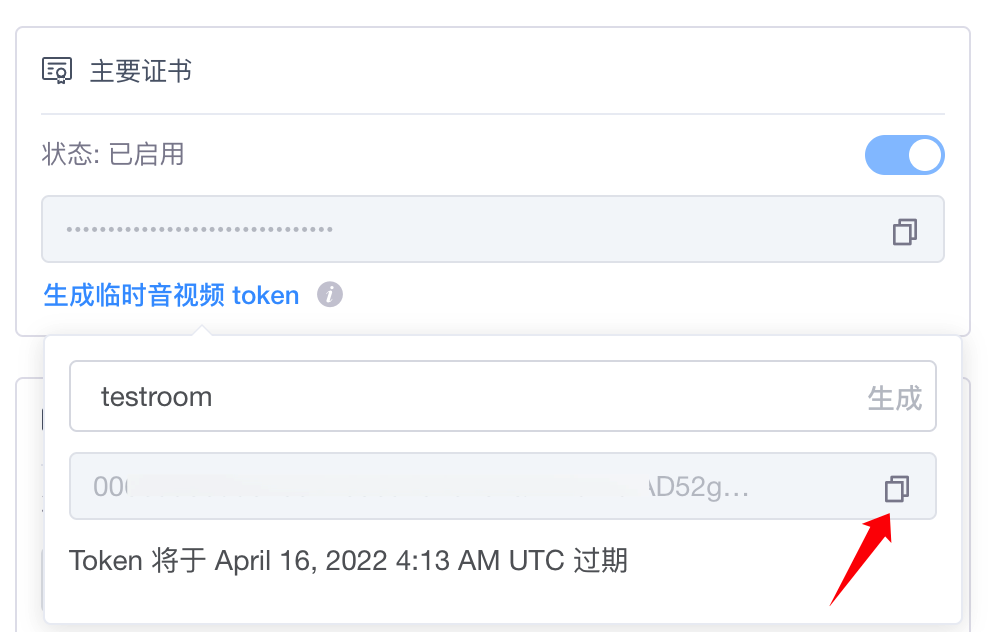Viewport: 988px width, 632px height.
Task: Click the 状态: 已启用 status label
Action: pyautogui.click(x=113, y=154)
